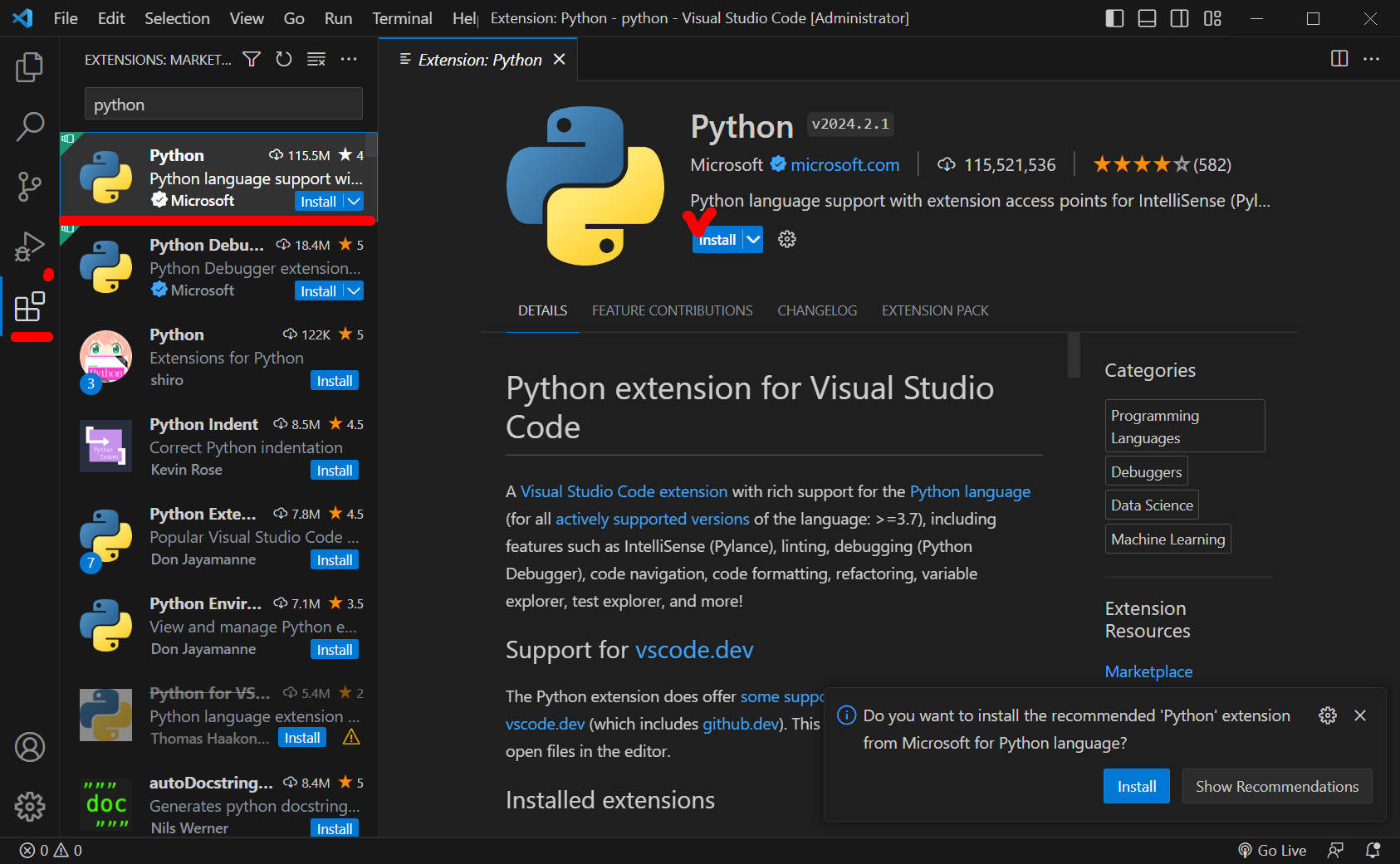The image size is (1400, 864).
Task: Filter extensions with the funnel icon
Action: [x=252, y=59]
